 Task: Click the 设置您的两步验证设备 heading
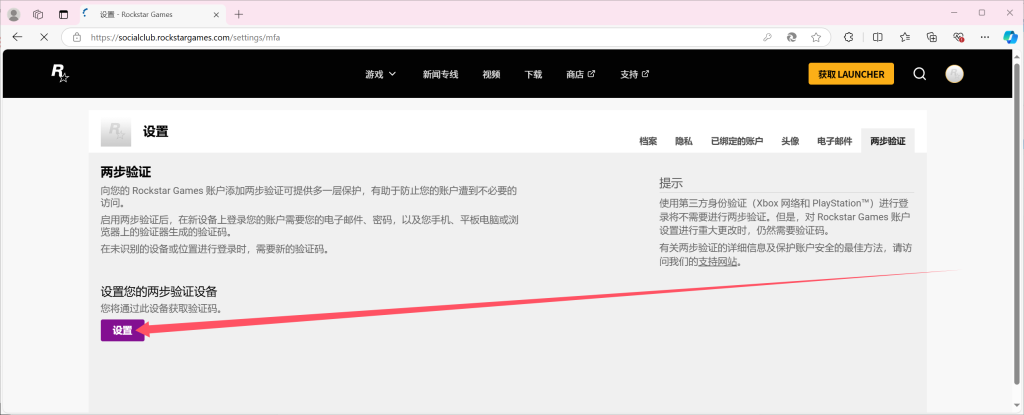159,291
